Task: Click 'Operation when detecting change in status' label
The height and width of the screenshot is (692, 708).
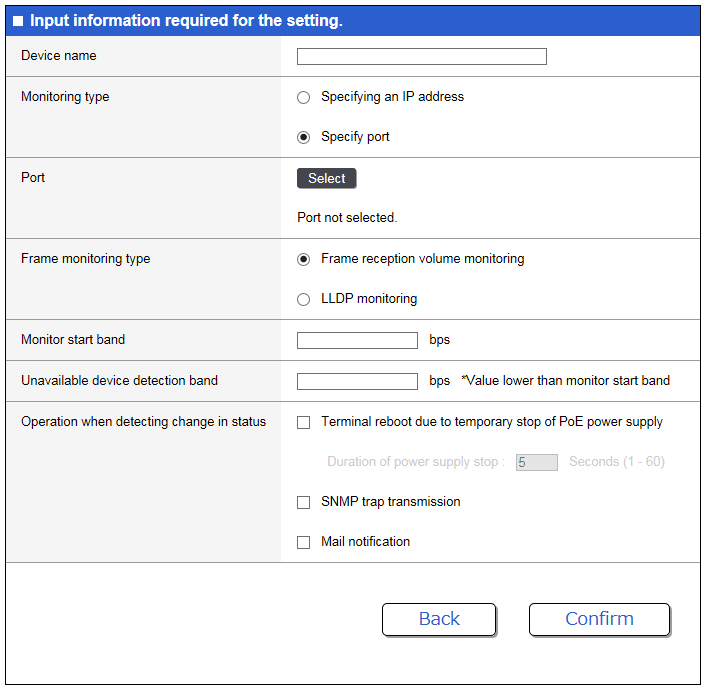Action: (x=143, y=422)
